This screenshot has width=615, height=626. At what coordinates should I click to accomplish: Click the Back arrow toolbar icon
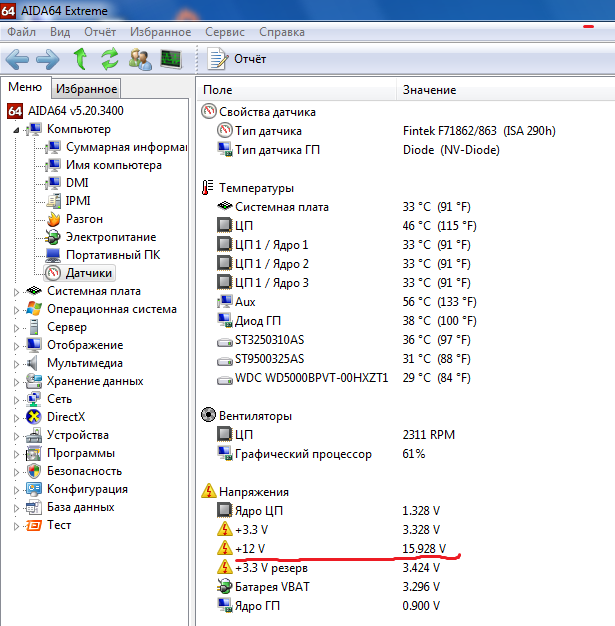point(17,59)
